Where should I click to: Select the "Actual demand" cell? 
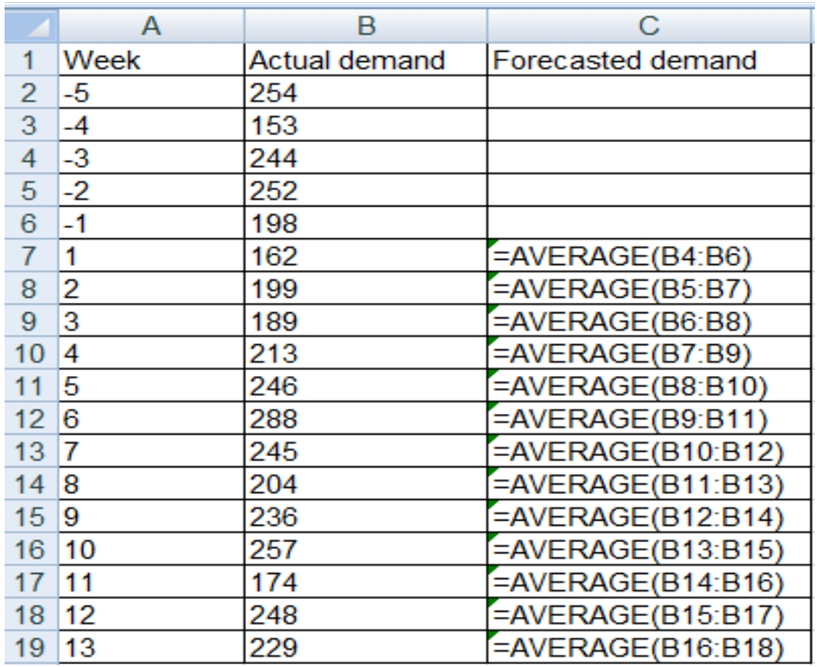pos(366,60)
